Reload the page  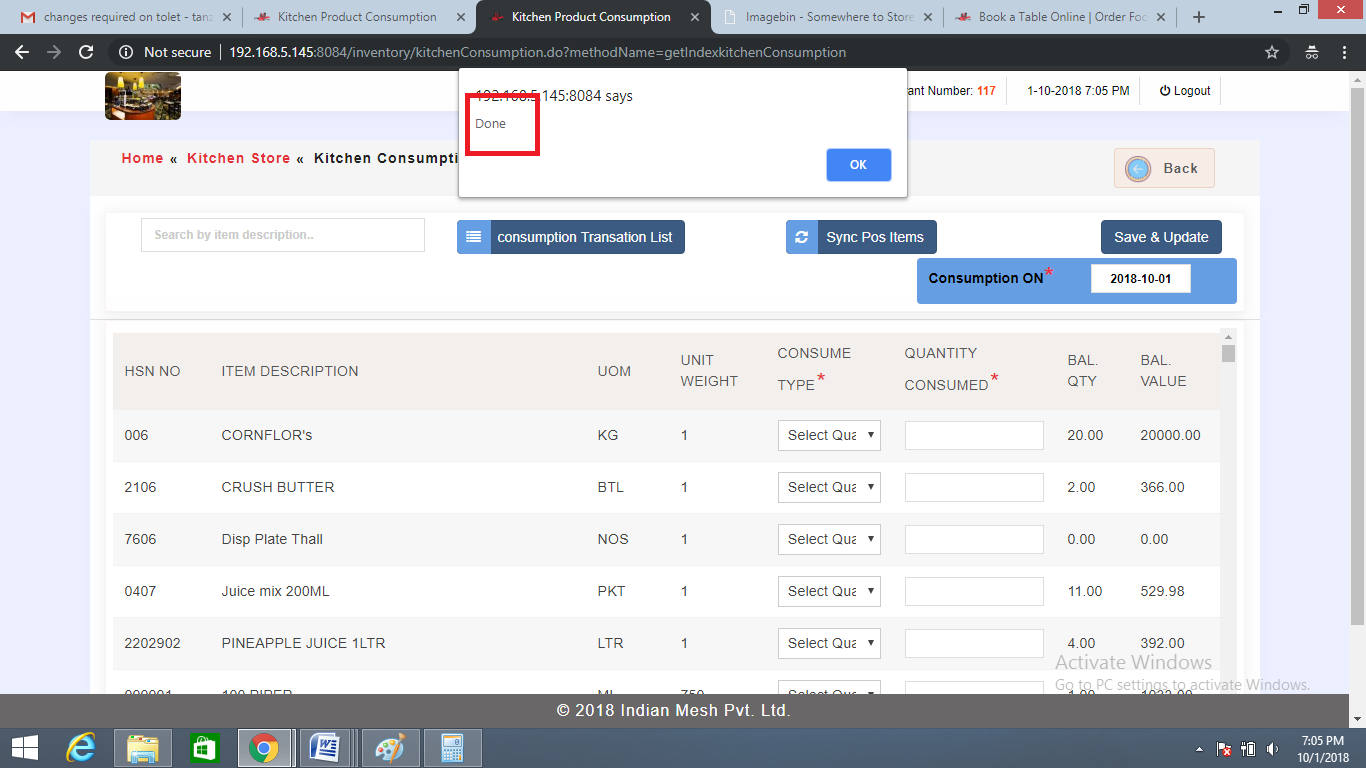[86, 52]
